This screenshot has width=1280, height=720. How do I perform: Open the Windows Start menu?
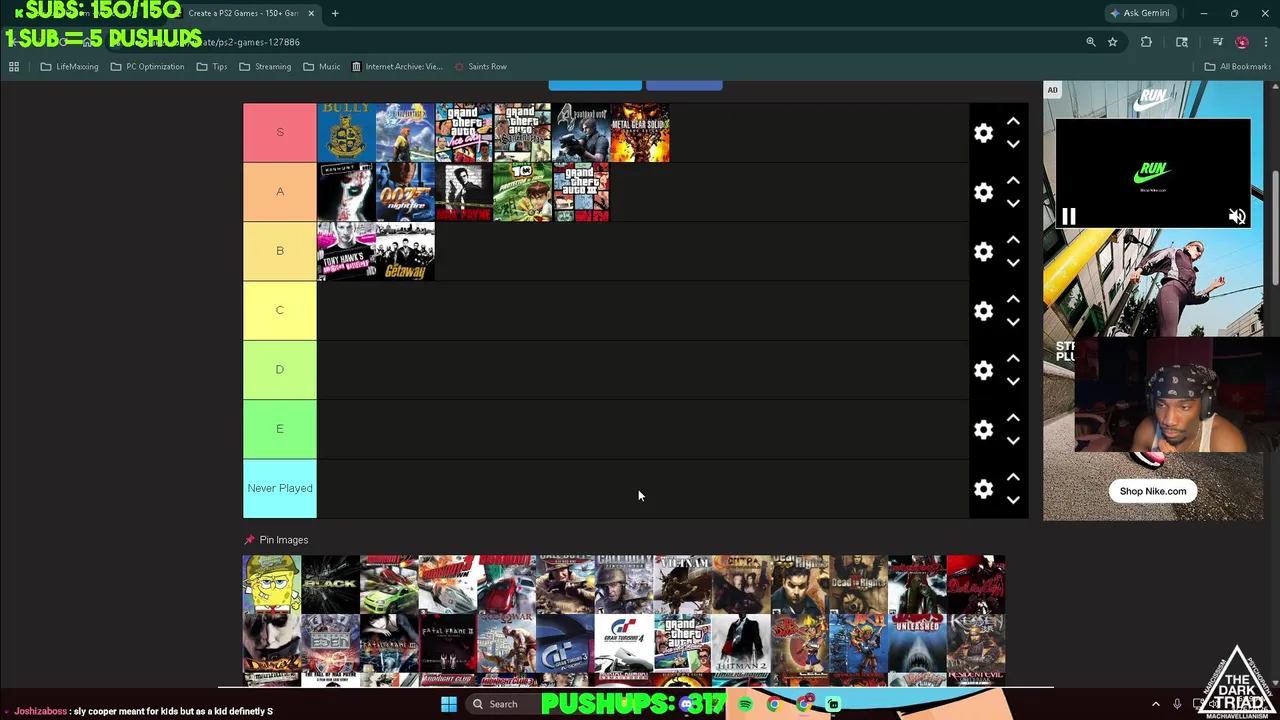[448, 704]
